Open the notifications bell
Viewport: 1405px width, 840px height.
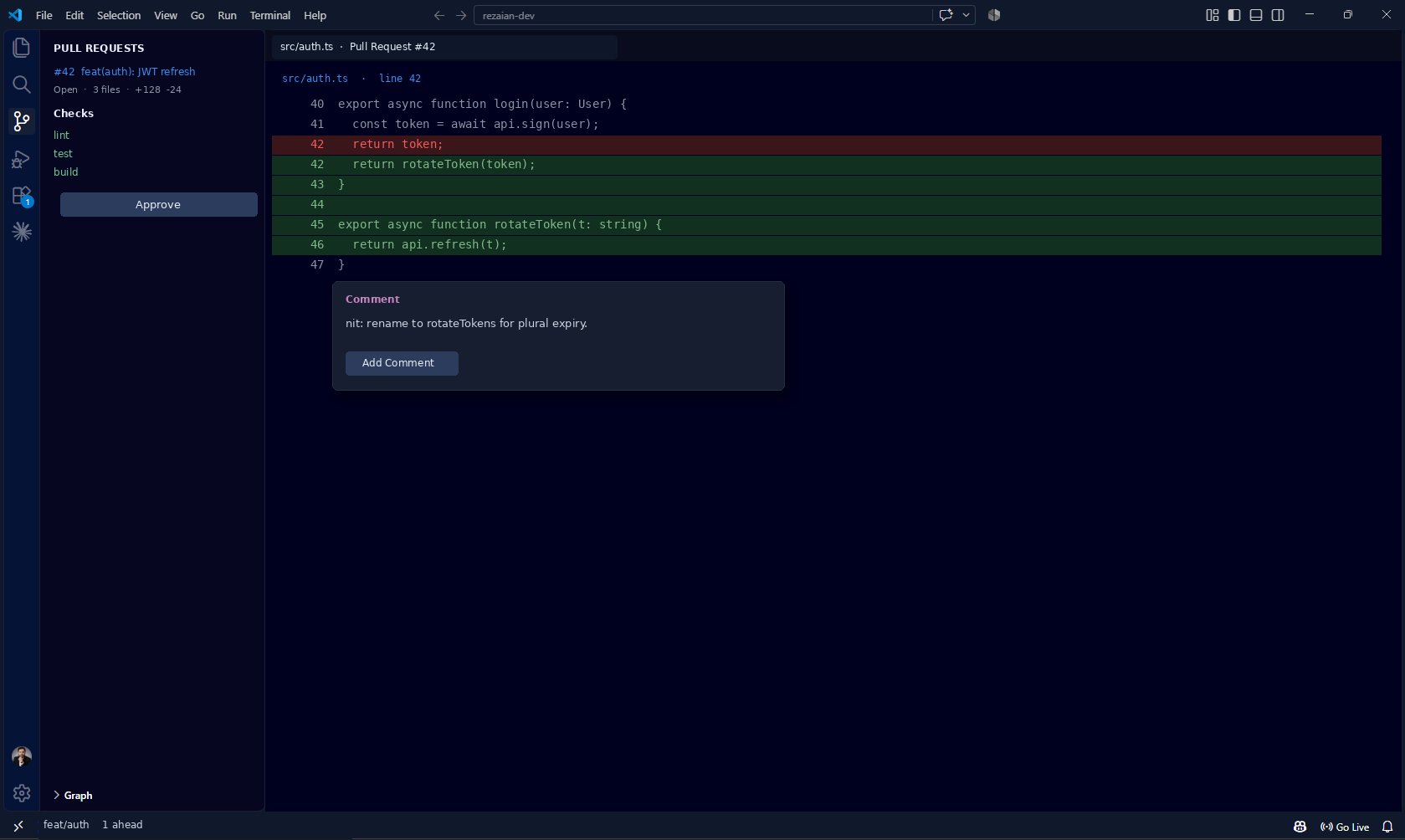coord(1387,827)
